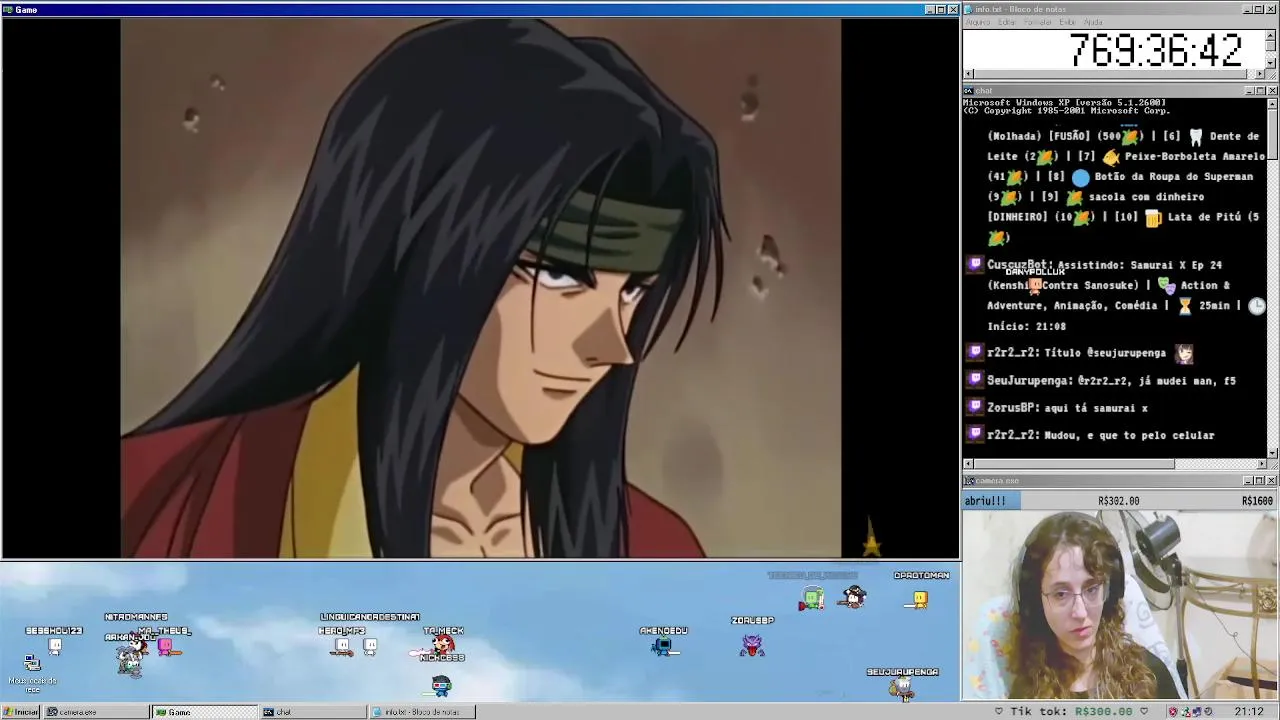Click the green robot avatar character
This screenshot has height=720, width=1280.
point(812,599)
